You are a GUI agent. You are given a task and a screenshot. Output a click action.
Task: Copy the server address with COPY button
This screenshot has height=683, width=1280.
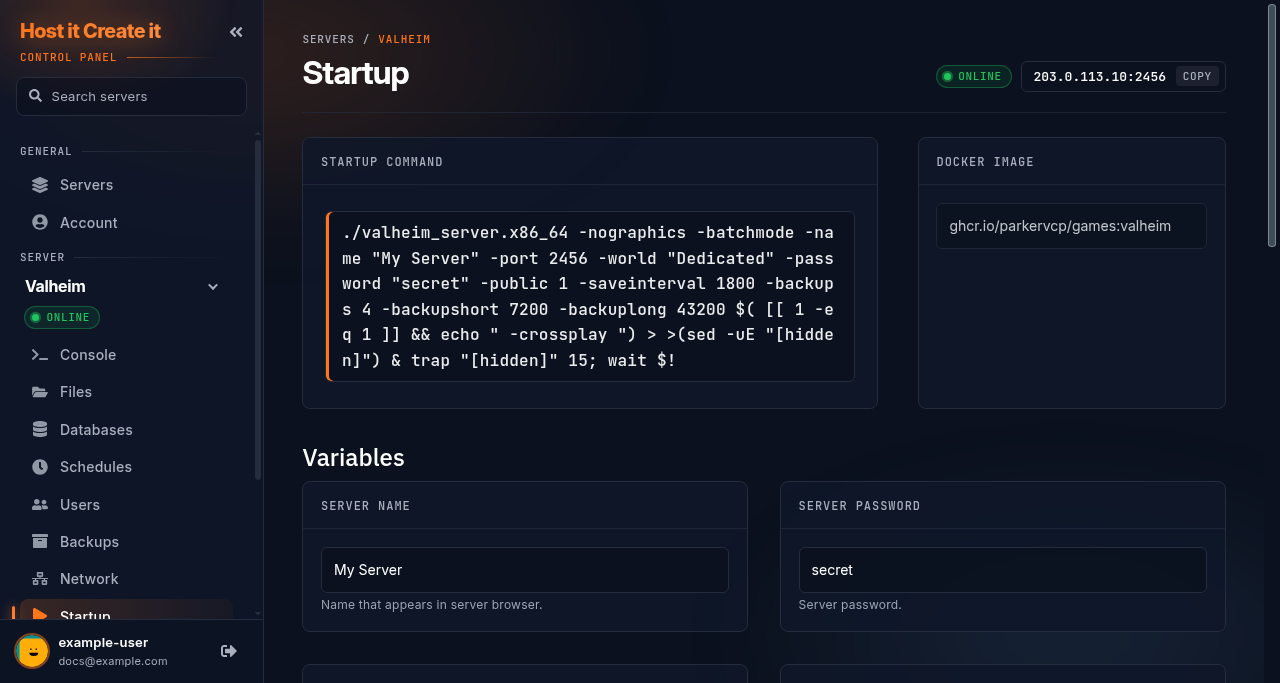tap(1197, 77)
